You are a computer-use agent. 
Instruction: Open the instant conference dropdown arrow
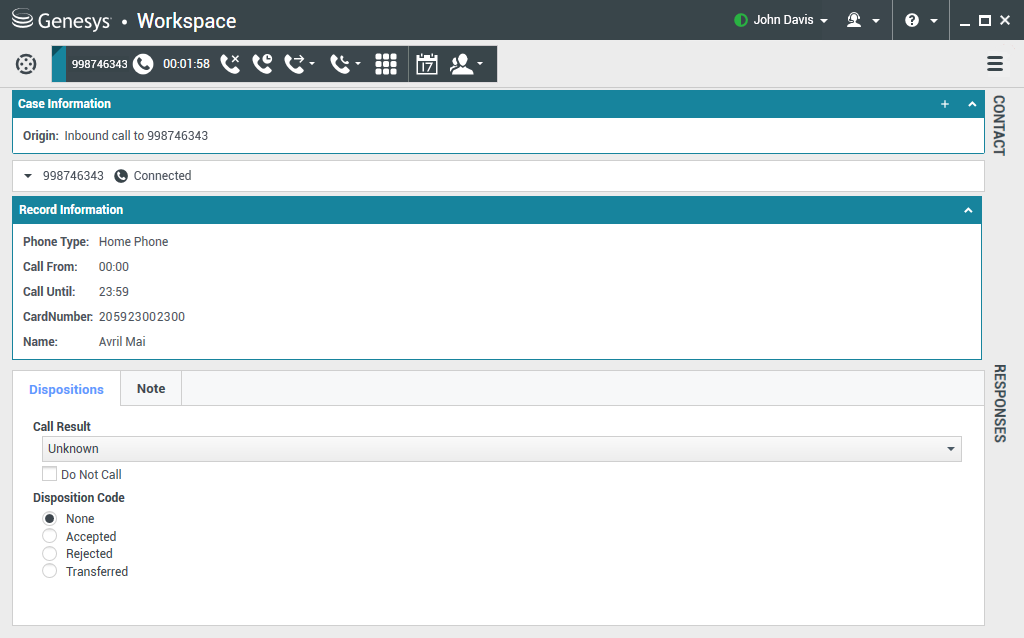(358, 63)
